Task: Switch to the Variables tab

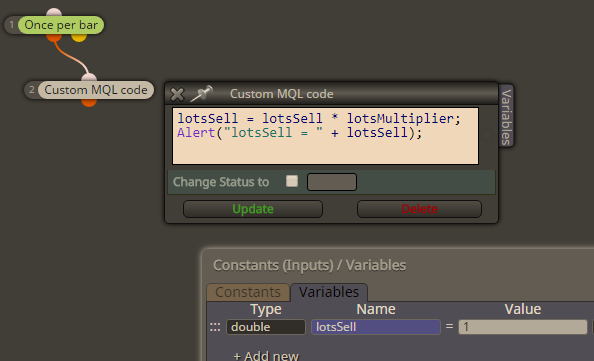Action: coord(328,292)
